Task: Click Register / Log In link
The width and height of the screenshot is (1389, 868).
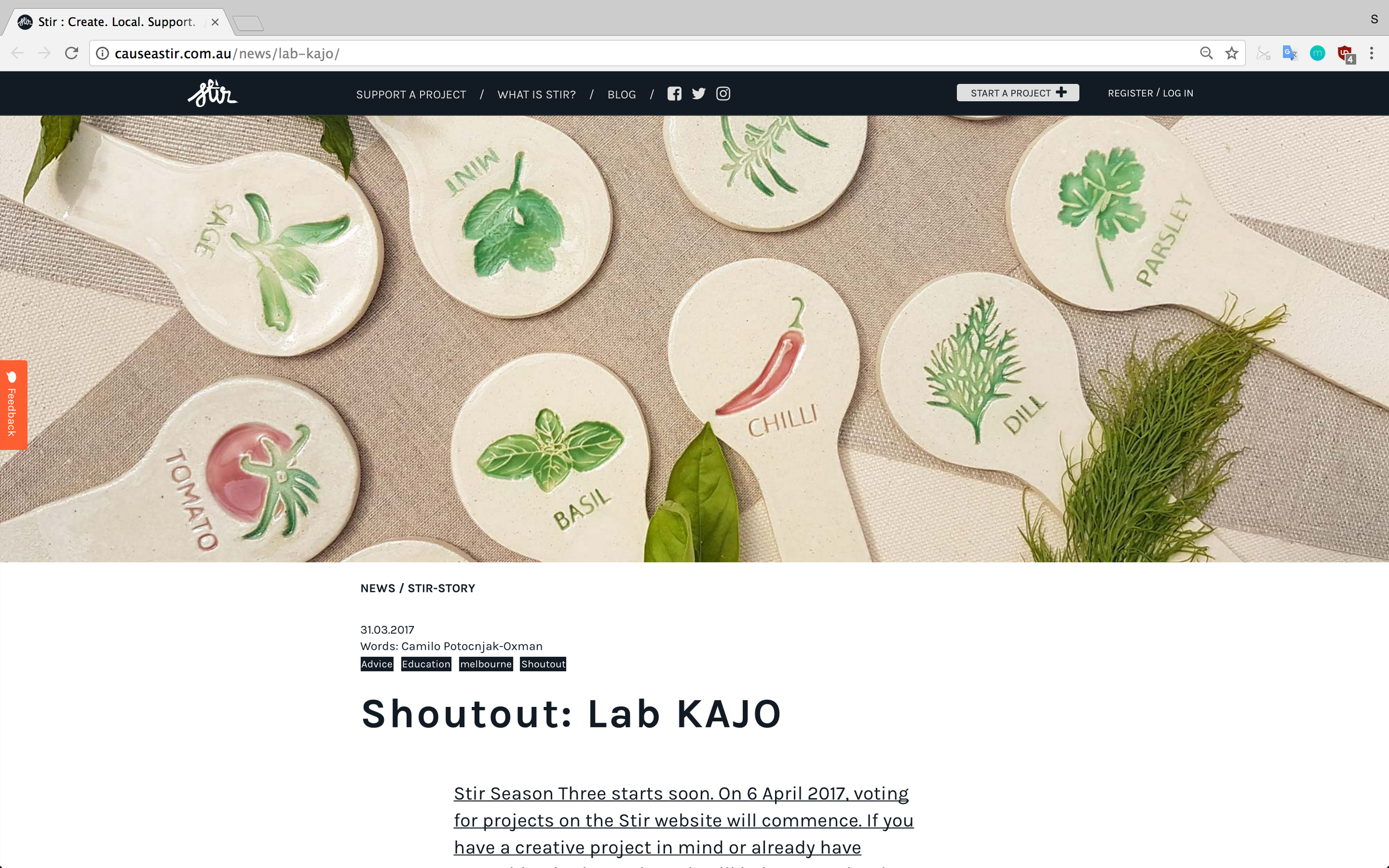Action: [1150, 93]
